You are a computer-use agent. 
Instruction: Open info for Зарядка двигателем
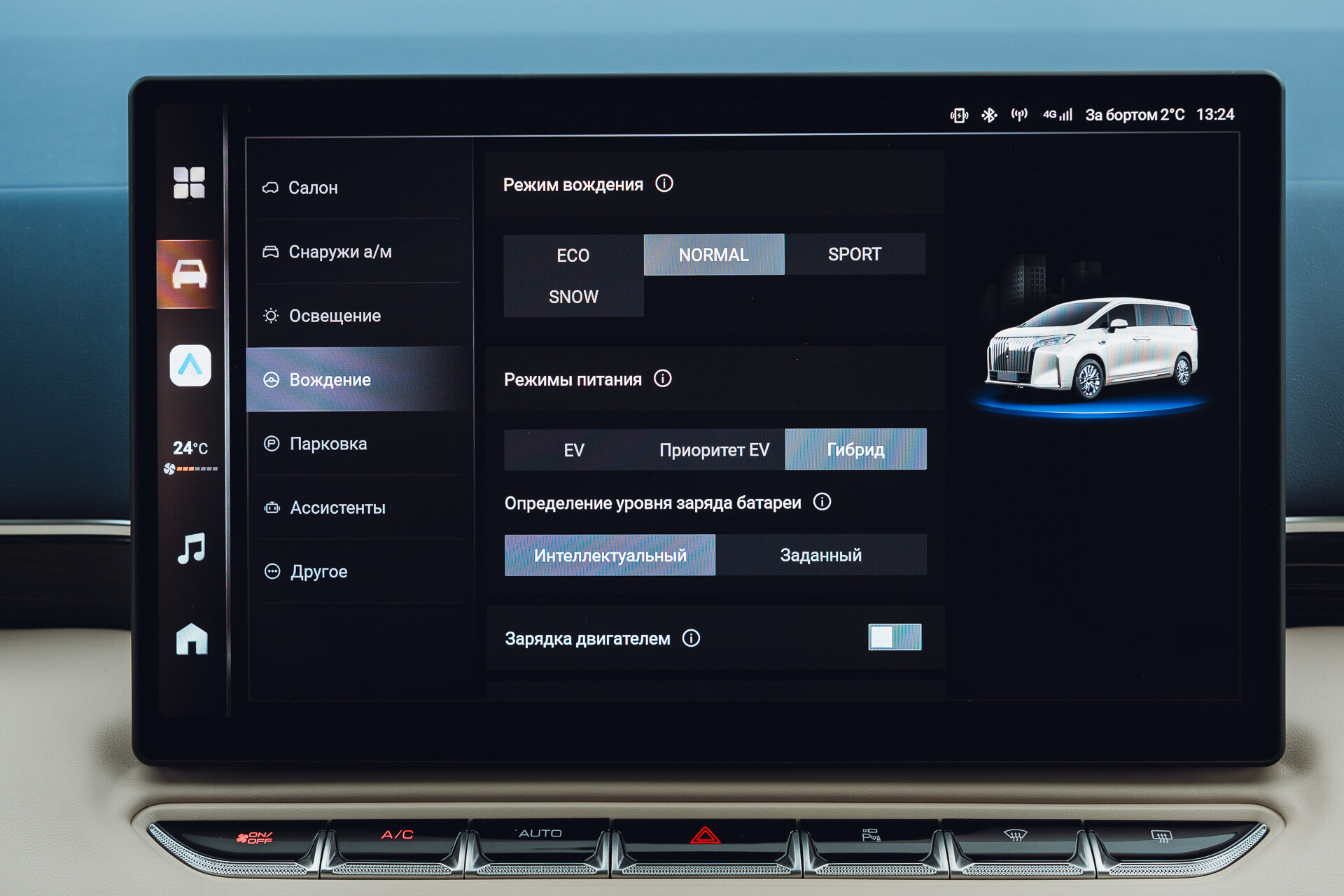(x=691, y=638)
